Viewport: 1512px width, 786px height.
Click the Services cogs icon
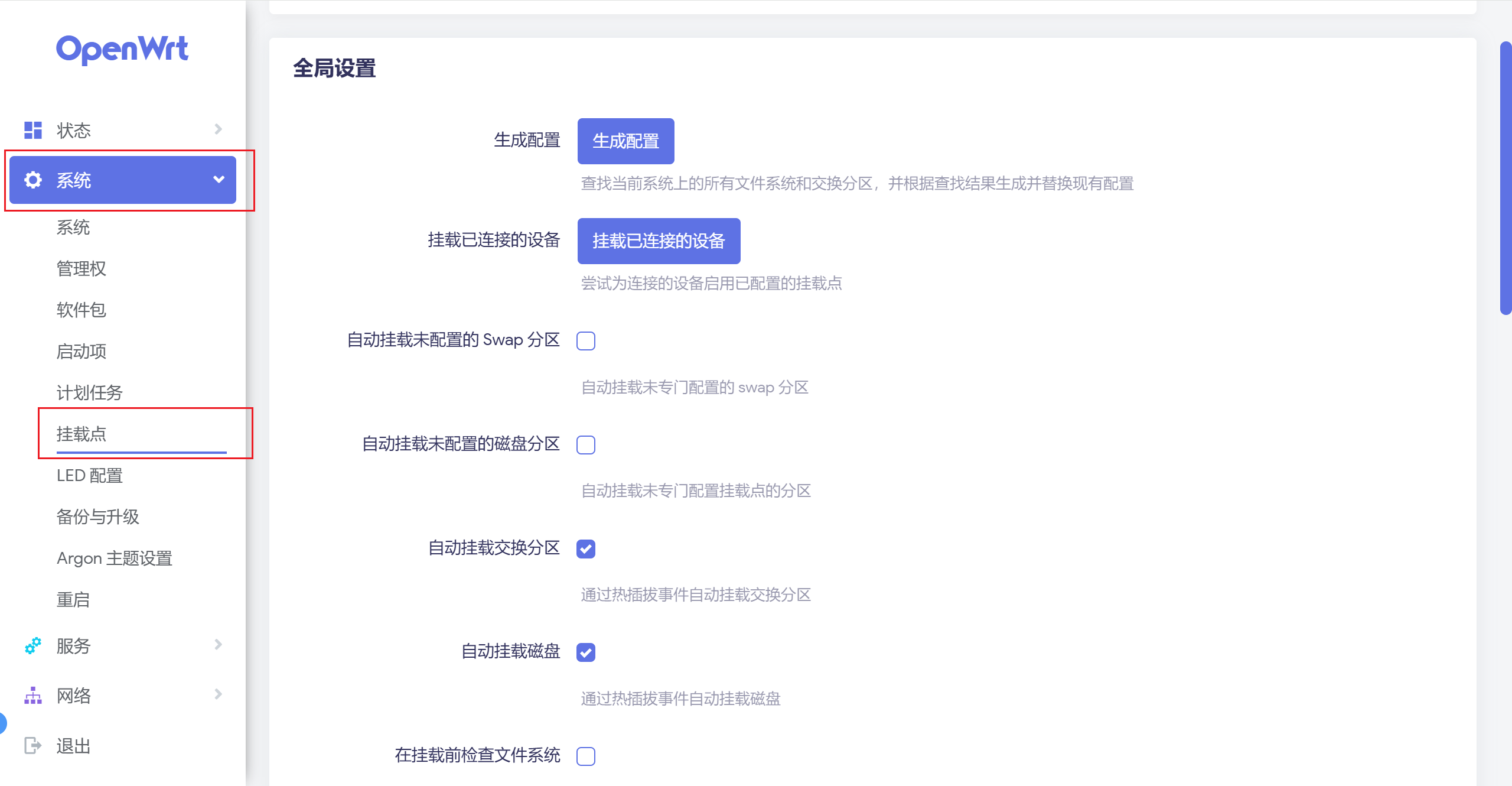point(32,645)
